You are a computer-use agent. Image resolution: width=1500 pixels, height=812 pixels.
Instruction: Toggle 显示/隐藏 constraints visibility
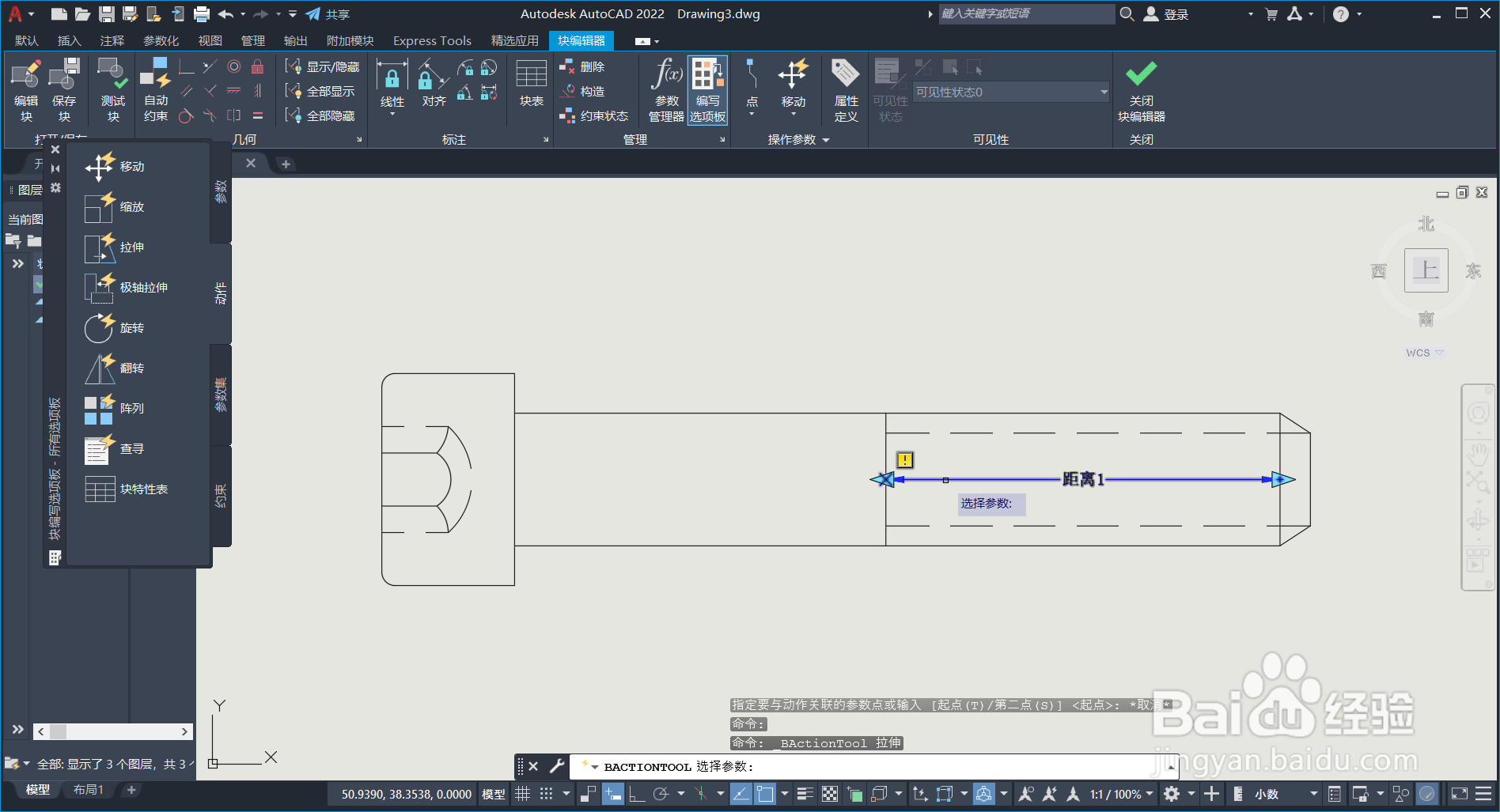323,67
